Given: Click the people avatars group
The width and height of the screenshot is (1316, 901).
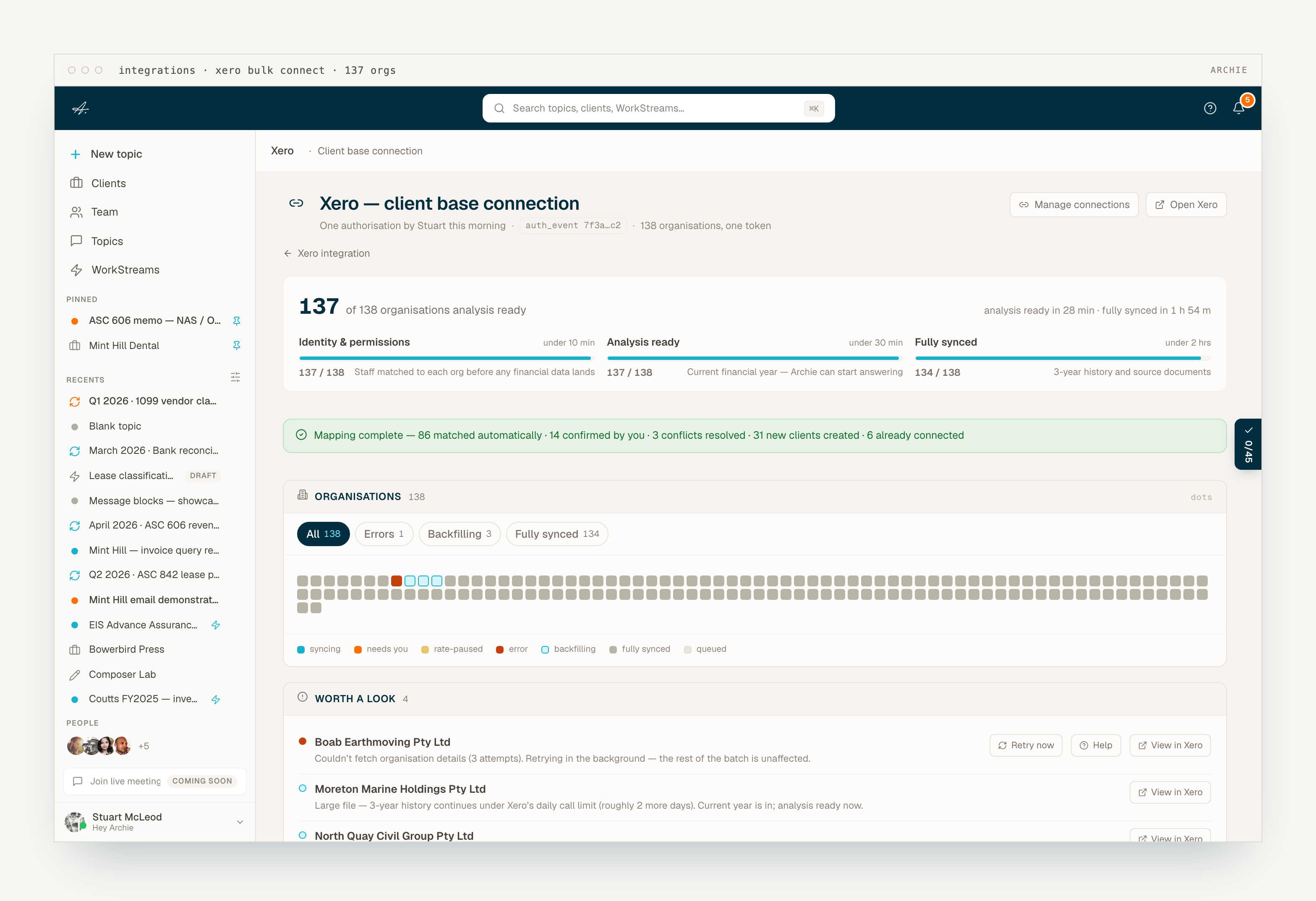Looking at the screenshot, I should point(99,746).
